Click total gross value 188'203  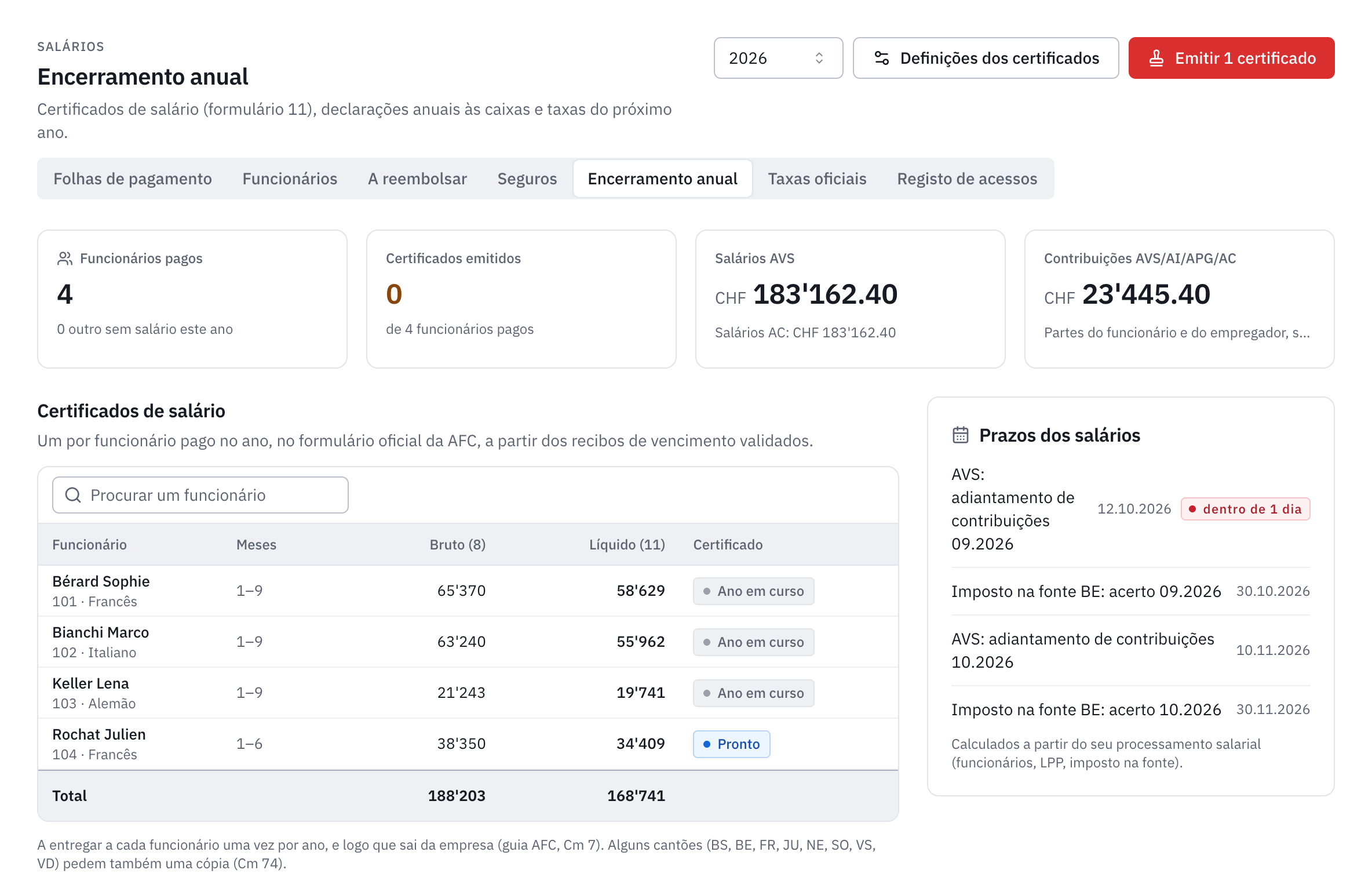tap(457, 796)
